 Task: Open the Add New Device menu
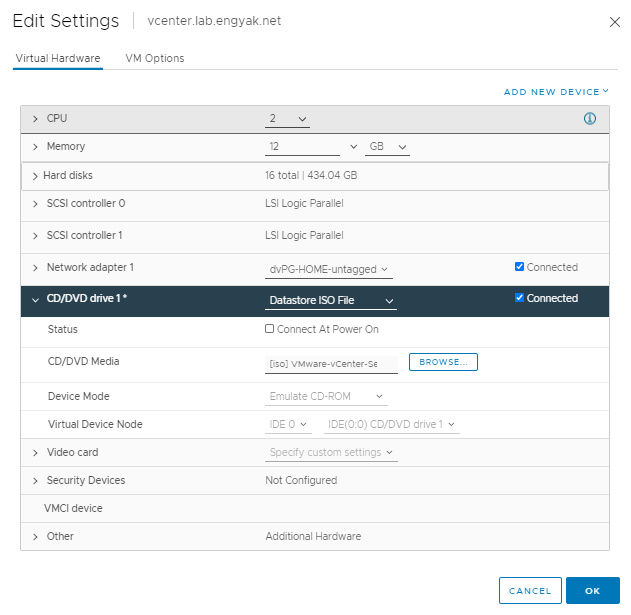556,92
